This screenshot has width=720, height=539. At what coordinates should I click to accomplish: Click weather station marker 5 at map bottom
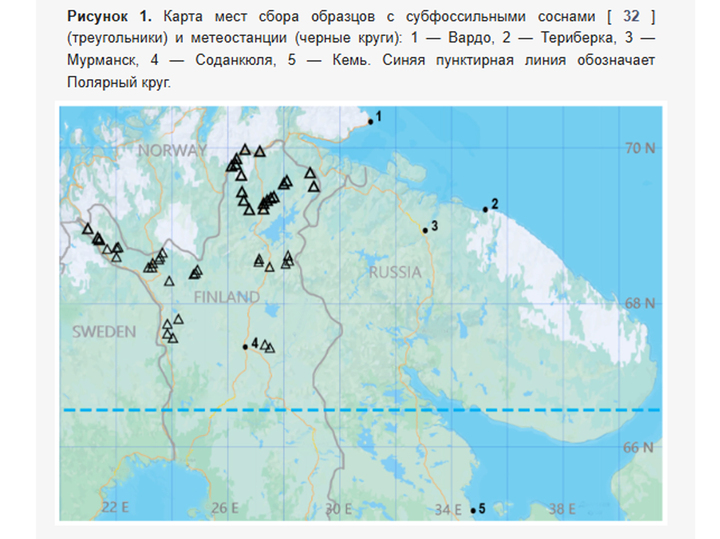coord(473,511)
